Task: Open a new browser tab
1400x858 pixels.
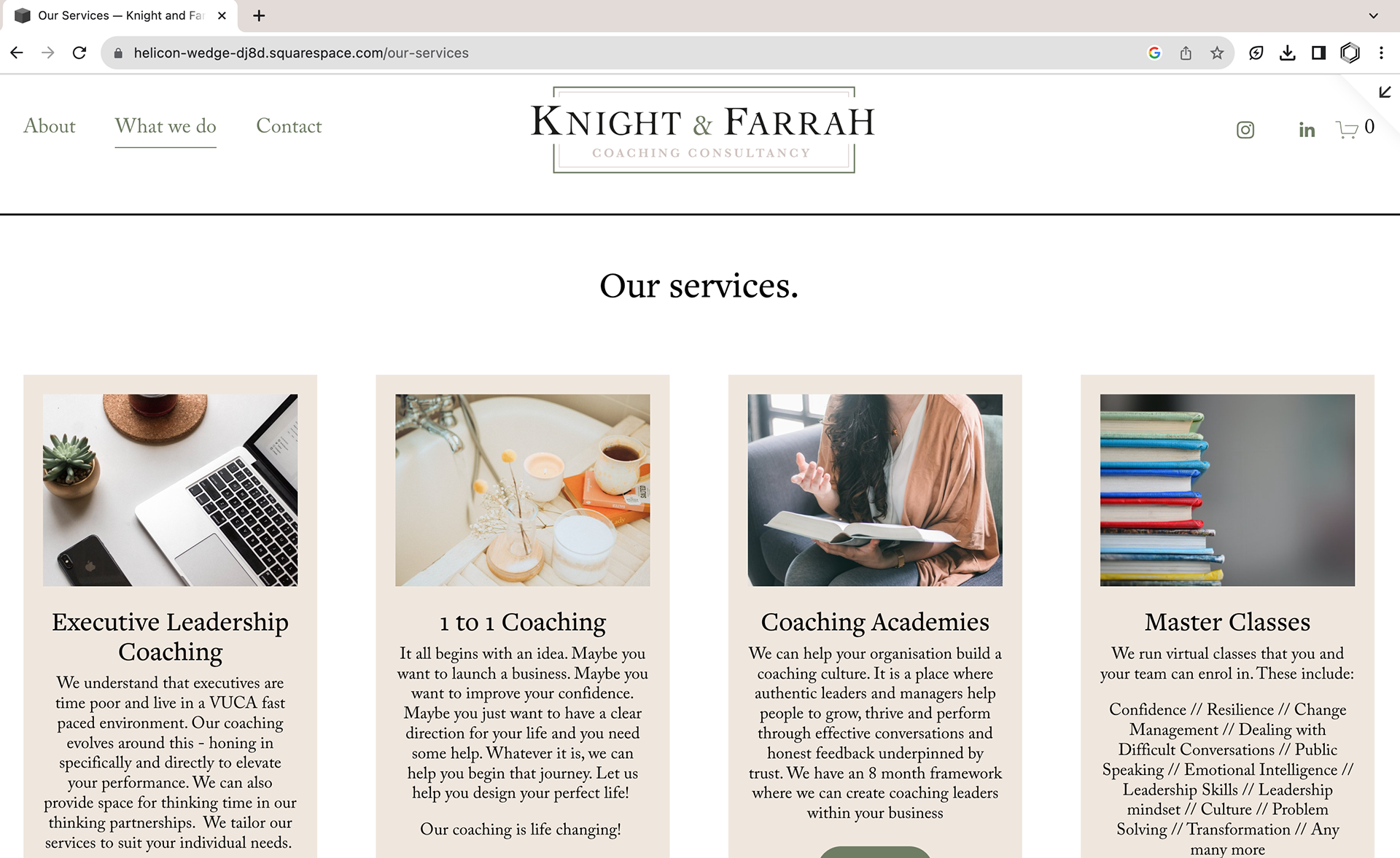Action: click(x=259, y=15)
